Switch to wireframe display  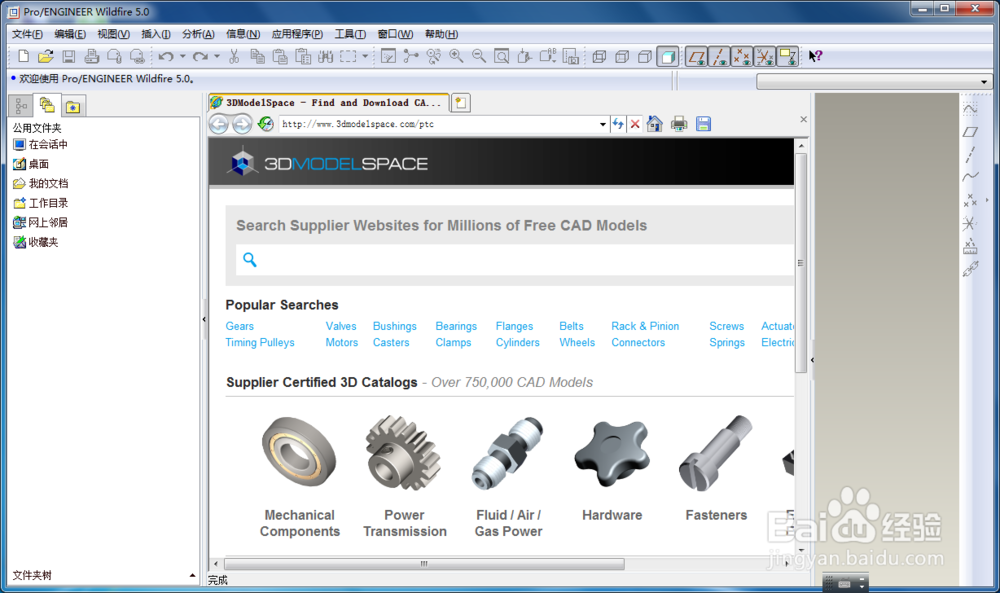(x=599, y=57)
